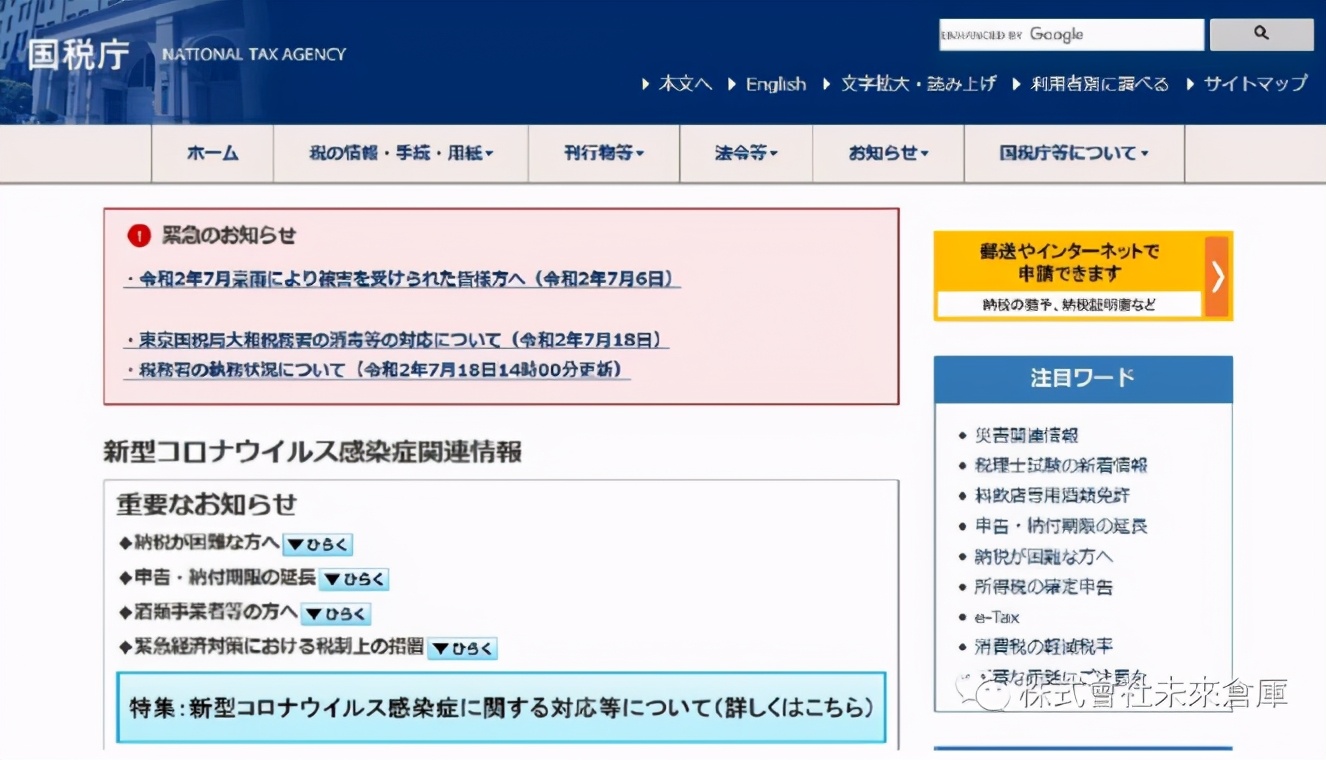Screen dimensions: 1326x760
Task: Click the English language link
Action: coord(775,84)
